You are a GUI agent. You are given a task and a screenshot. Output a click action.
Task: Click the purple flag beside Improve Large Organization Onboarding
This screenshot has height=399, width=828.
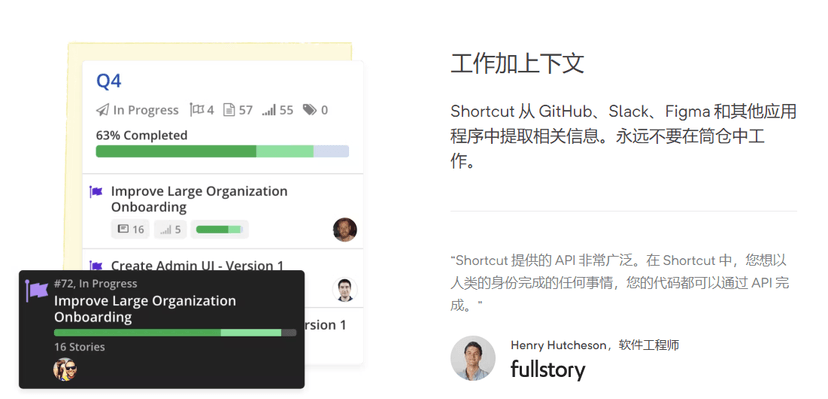pos(96,192)
